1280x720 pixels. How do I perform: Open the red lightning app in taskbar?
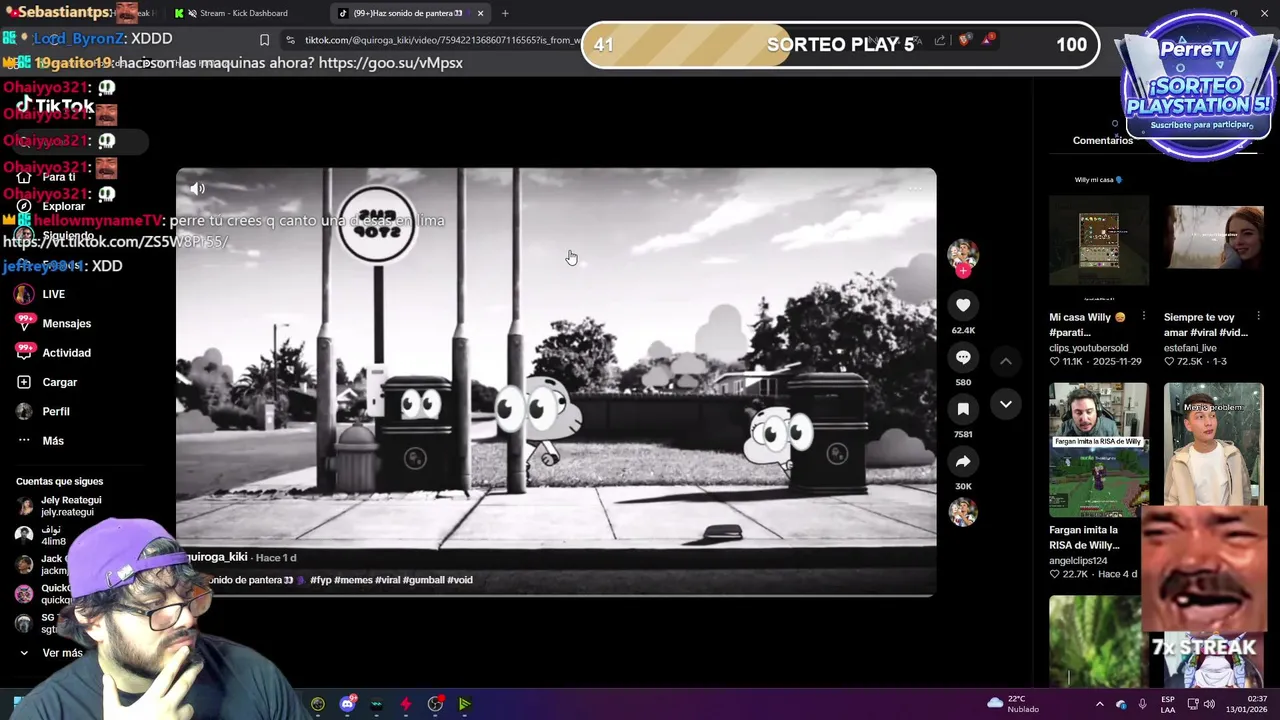[x=405, y=704]
